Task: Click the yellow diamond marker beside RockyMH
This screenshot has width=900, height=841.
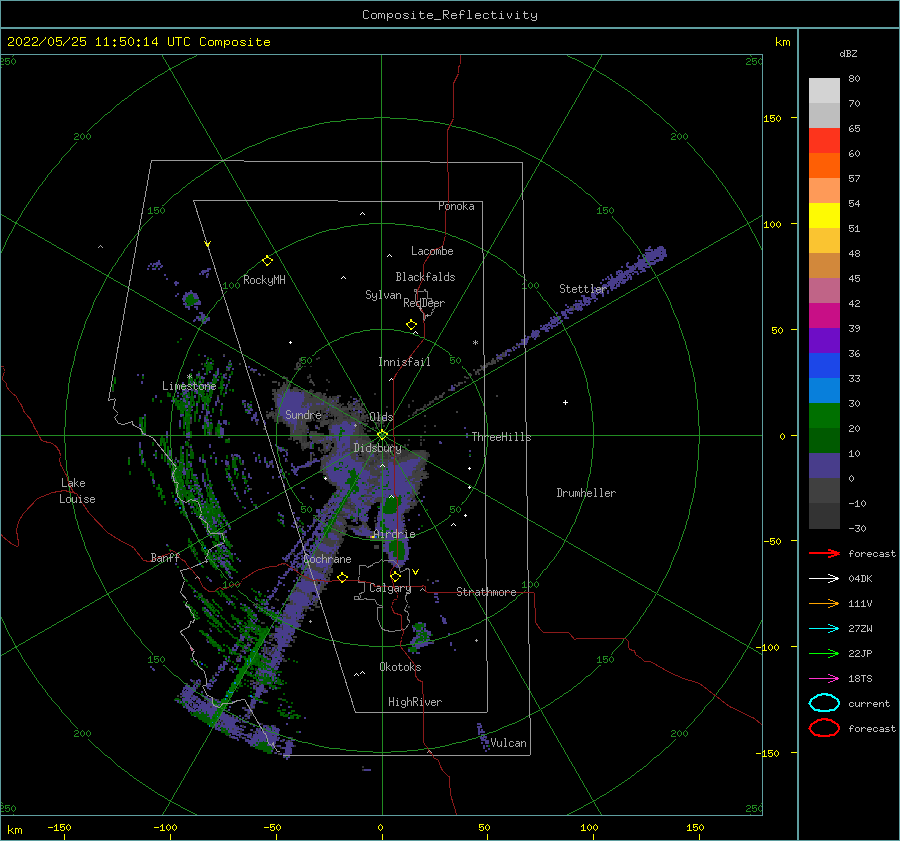Action: (267, 261)
